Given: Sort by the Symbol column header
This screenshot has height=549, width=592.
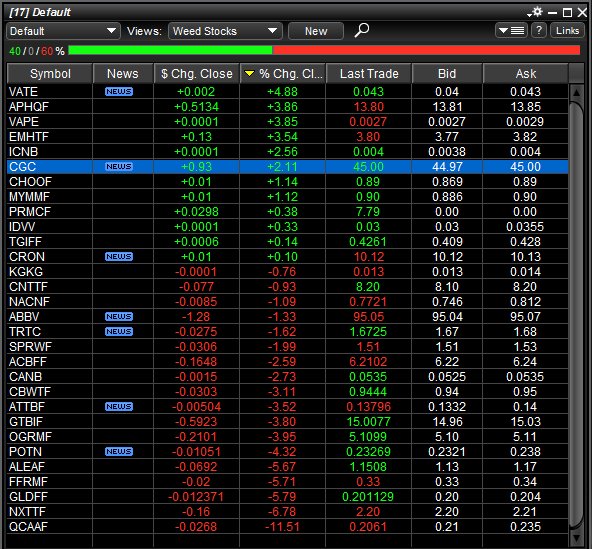Looking at the screenshot, I should pos(50,74).
